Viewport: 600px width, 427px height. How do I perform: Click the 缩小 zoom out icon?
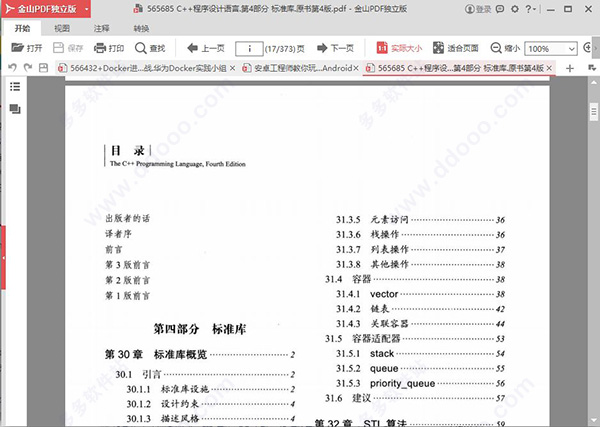[x=496, y=48]
